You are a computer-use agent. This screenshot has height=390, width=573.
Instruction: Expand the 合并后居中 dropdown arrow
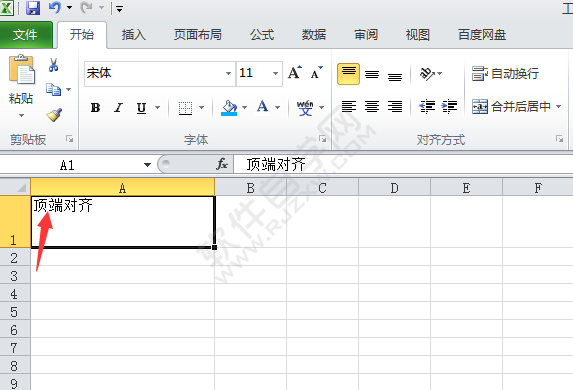(558, 107)
